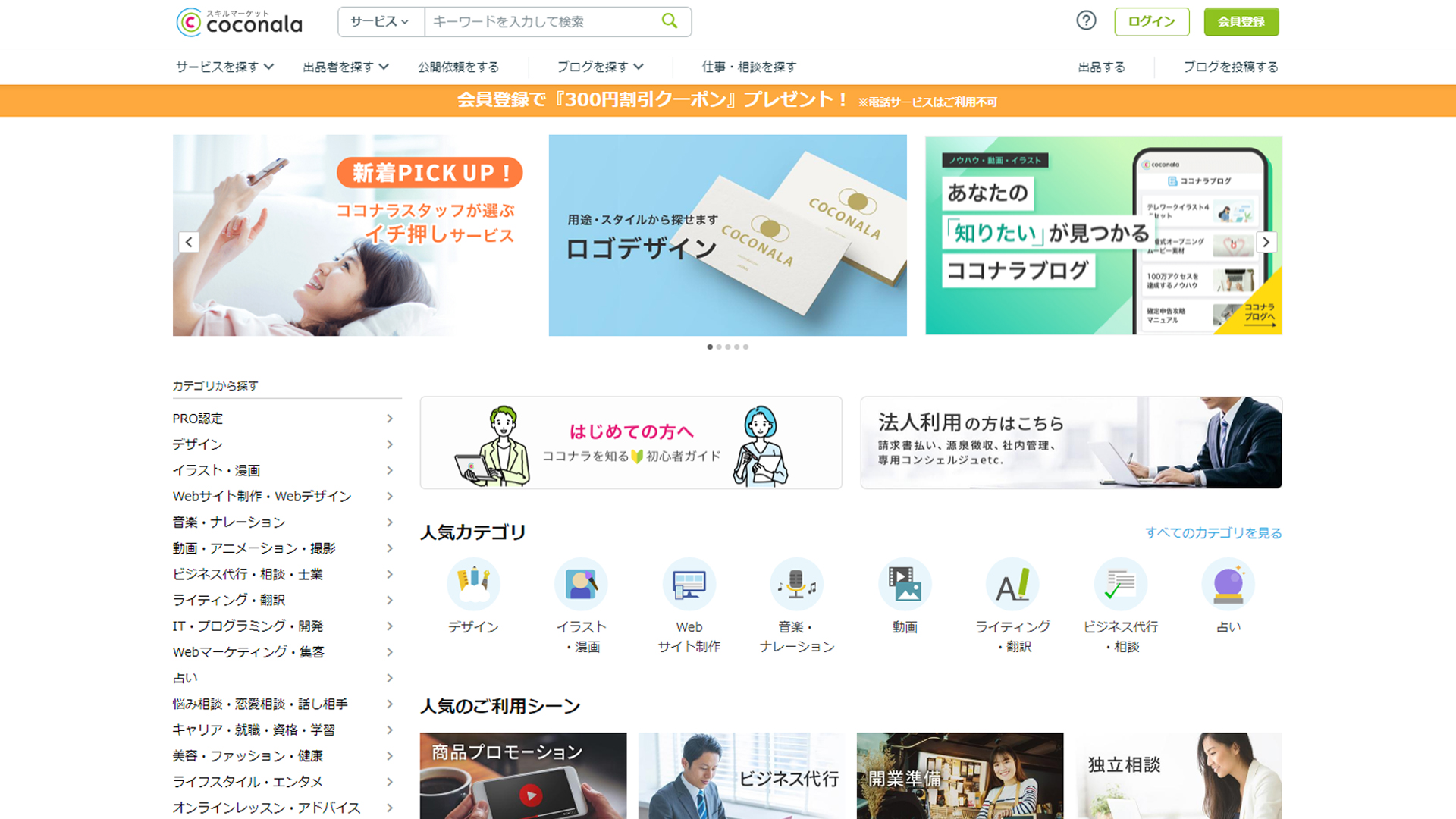The image size is (1456, 819).
Task: Click the search magnifier icon
Action: click(x=669, y=21)
